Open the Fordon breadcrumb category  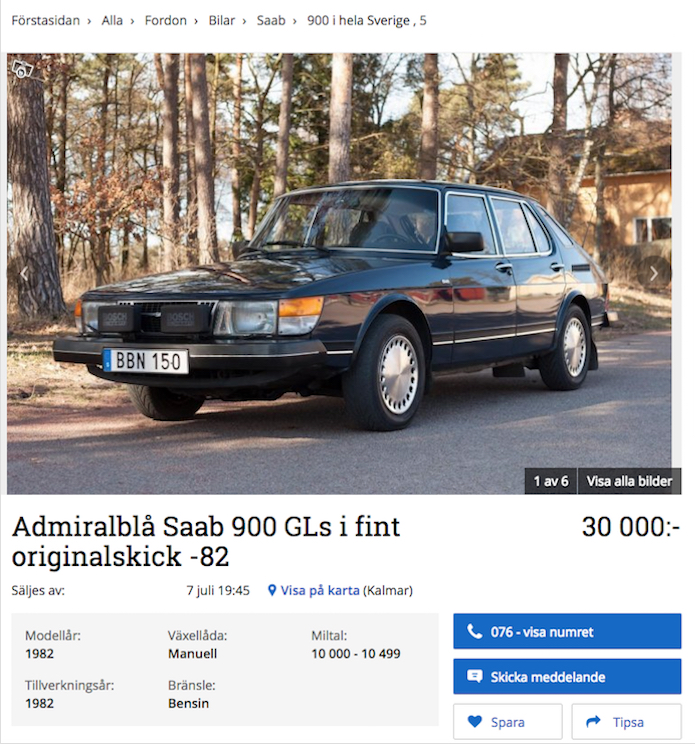point(166,20)
